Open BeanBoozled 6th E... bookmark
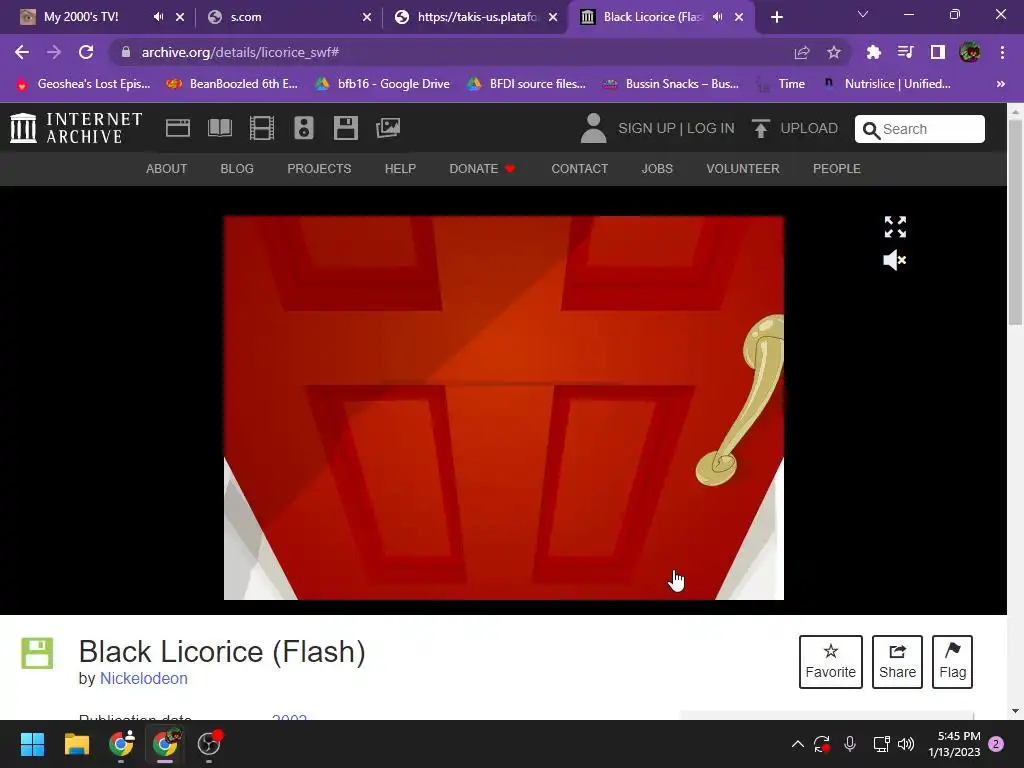The image size is (1024, 768). coord(232,84)
